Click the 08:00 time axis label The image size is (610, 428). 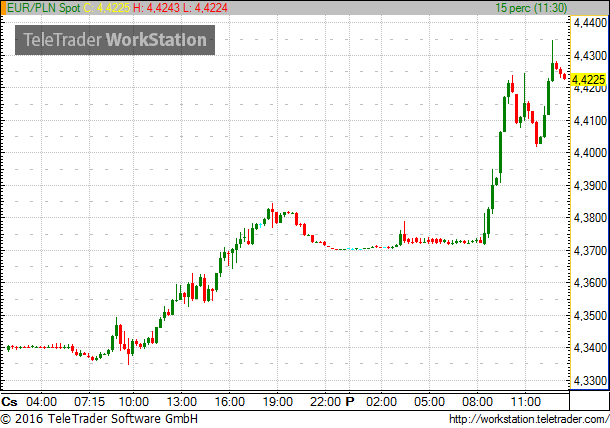477,402
